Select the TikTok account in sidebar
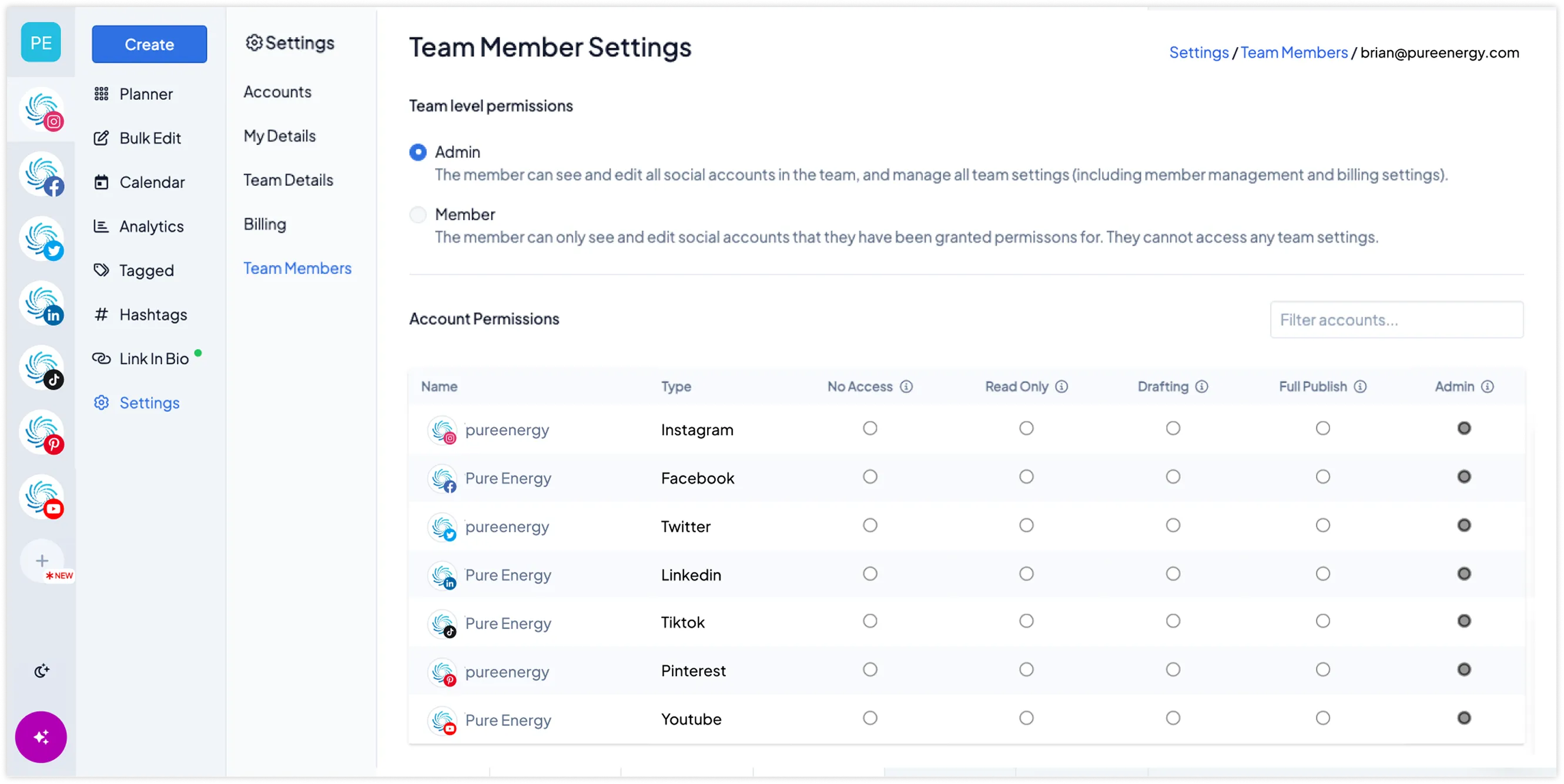This screenshot has width=1564, height=784. click(41, 368)
